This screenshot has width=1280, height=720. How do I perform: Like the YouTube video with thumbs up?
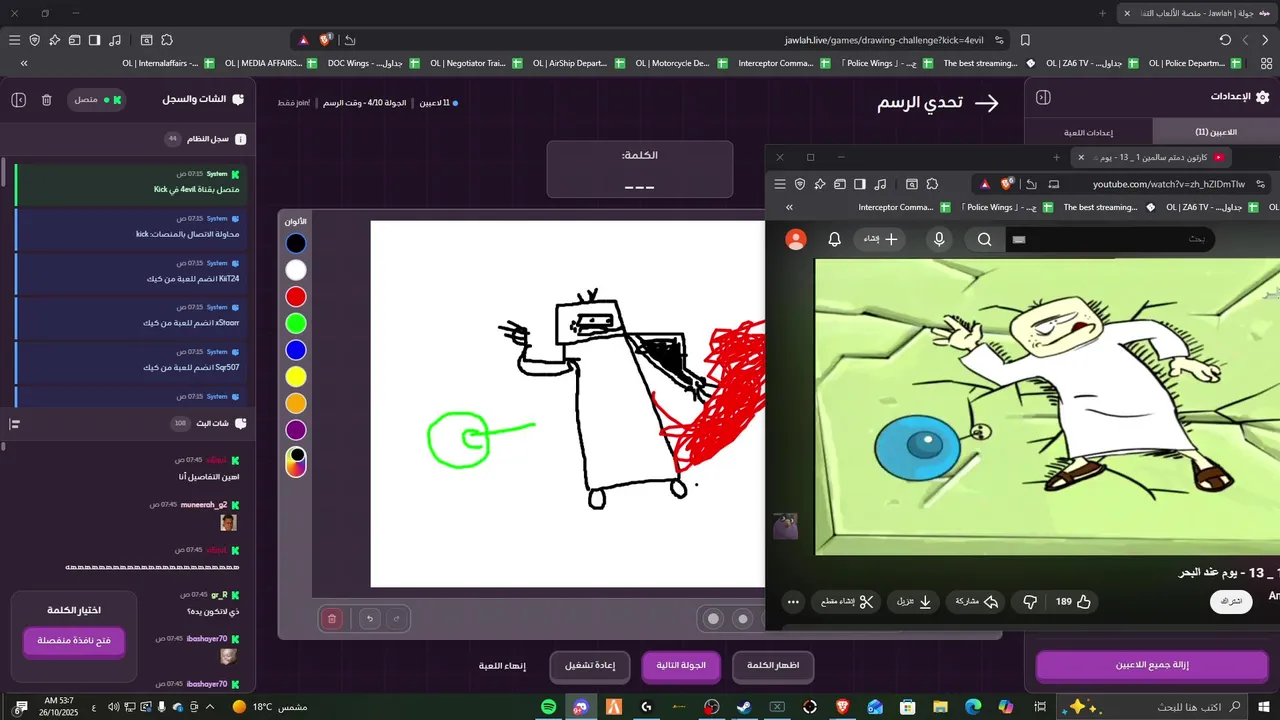1073,602
